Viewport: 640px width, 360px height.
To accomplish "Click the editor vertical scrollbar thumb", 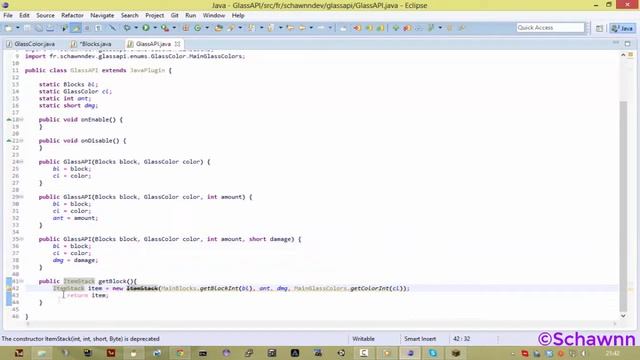I will tap(623, 205).
